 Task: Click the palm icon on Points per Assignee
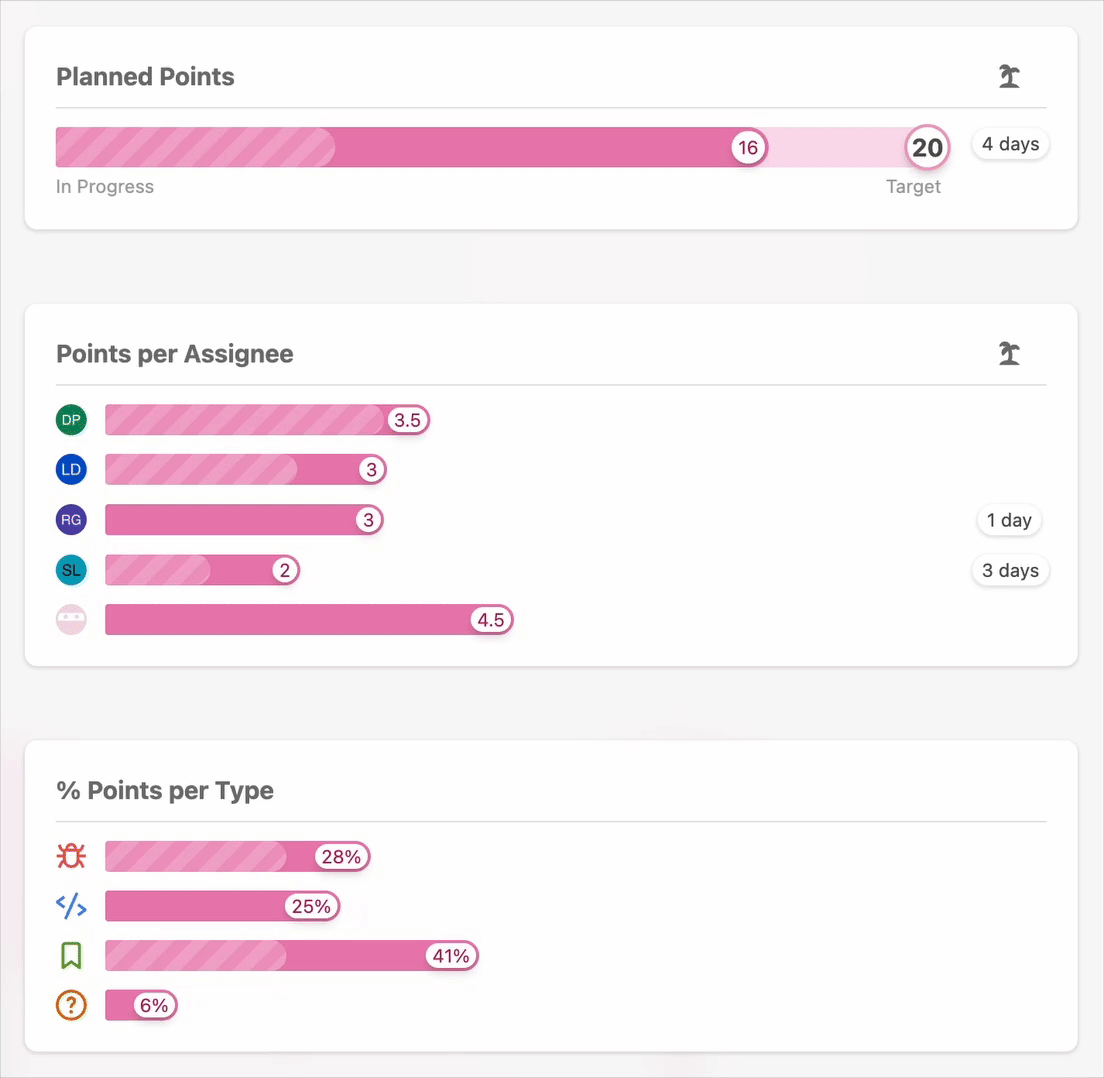1009,353
